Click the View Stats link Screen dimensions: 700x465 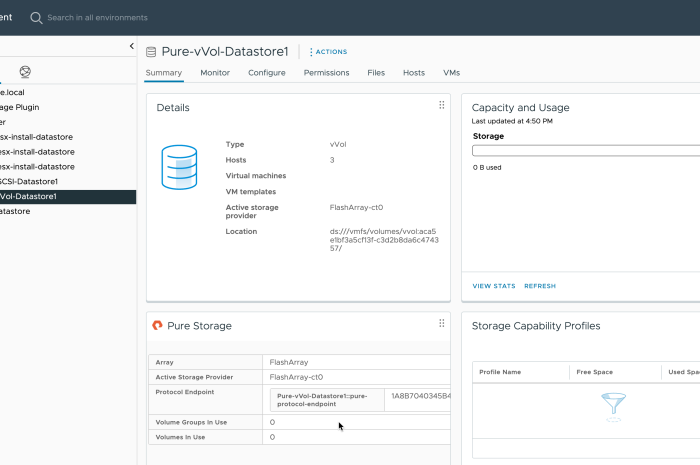[x=494, y=286]
